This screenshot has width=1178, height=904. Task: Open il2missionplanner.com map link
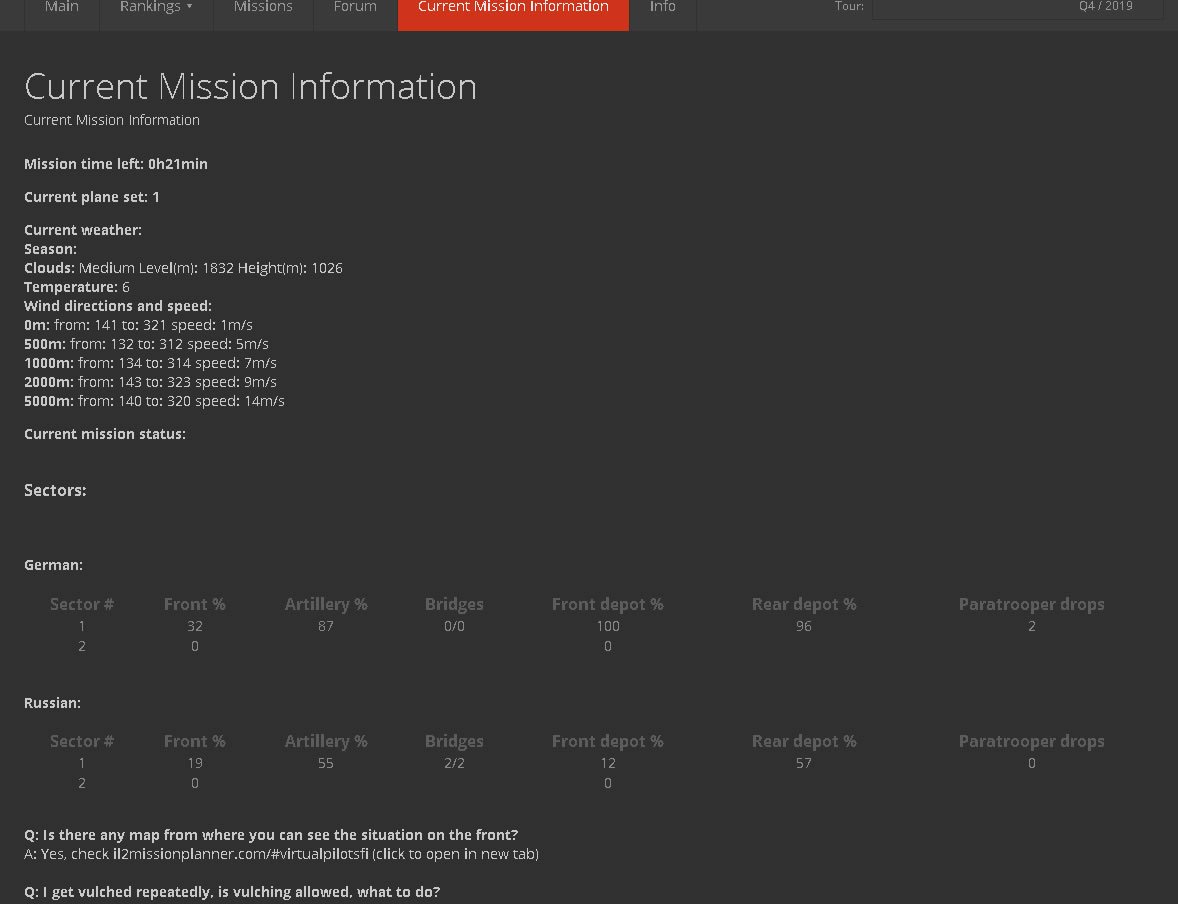click(240, 854)
